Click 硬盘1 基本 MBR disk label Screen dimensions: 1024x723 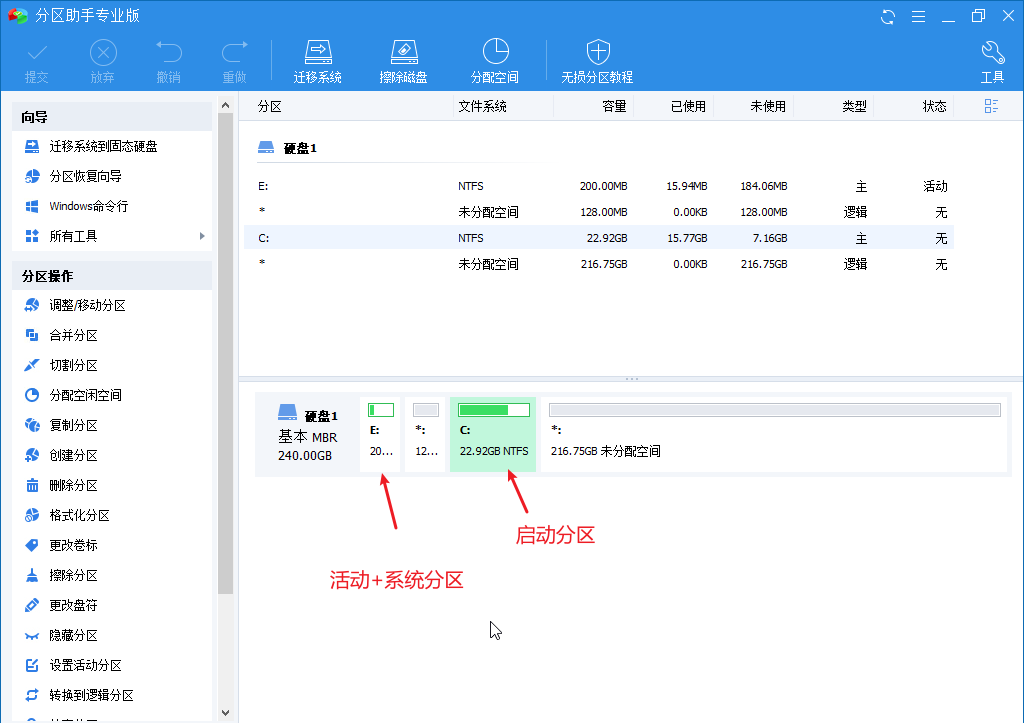pyautogui.click(x=308, y=434)
